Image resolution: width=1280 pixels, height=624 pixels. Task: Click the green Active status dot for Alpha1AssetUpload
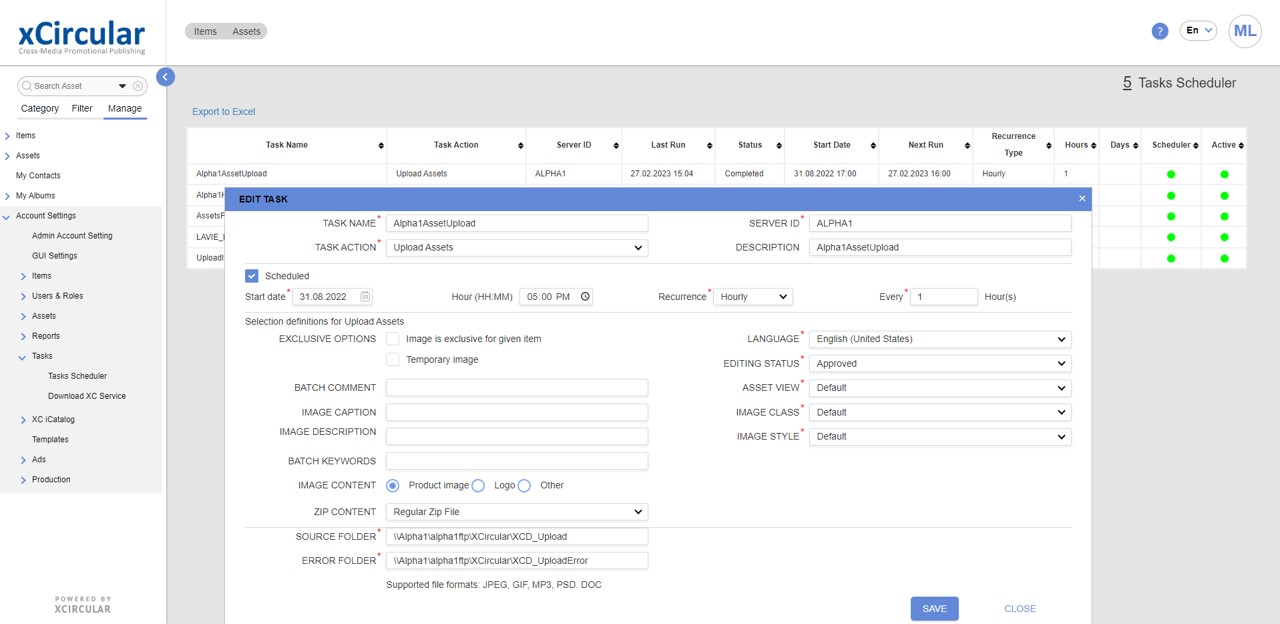coord(1224,174)
